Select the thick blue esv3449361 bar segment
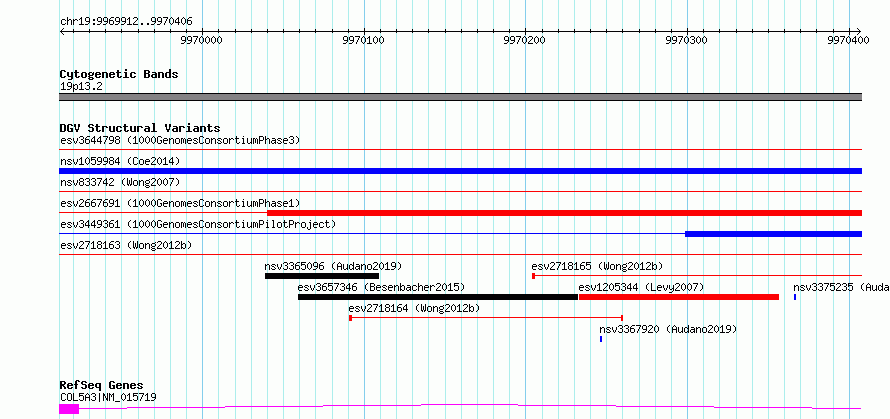Screen dimensions: 890x419 773,234
